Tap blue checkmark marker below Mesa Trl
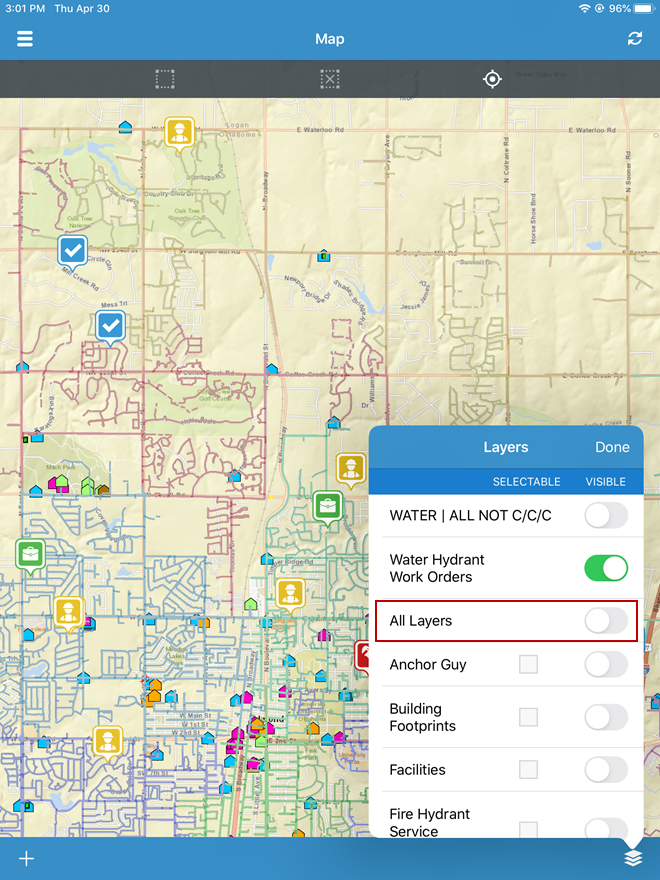 tap(110, 325)
